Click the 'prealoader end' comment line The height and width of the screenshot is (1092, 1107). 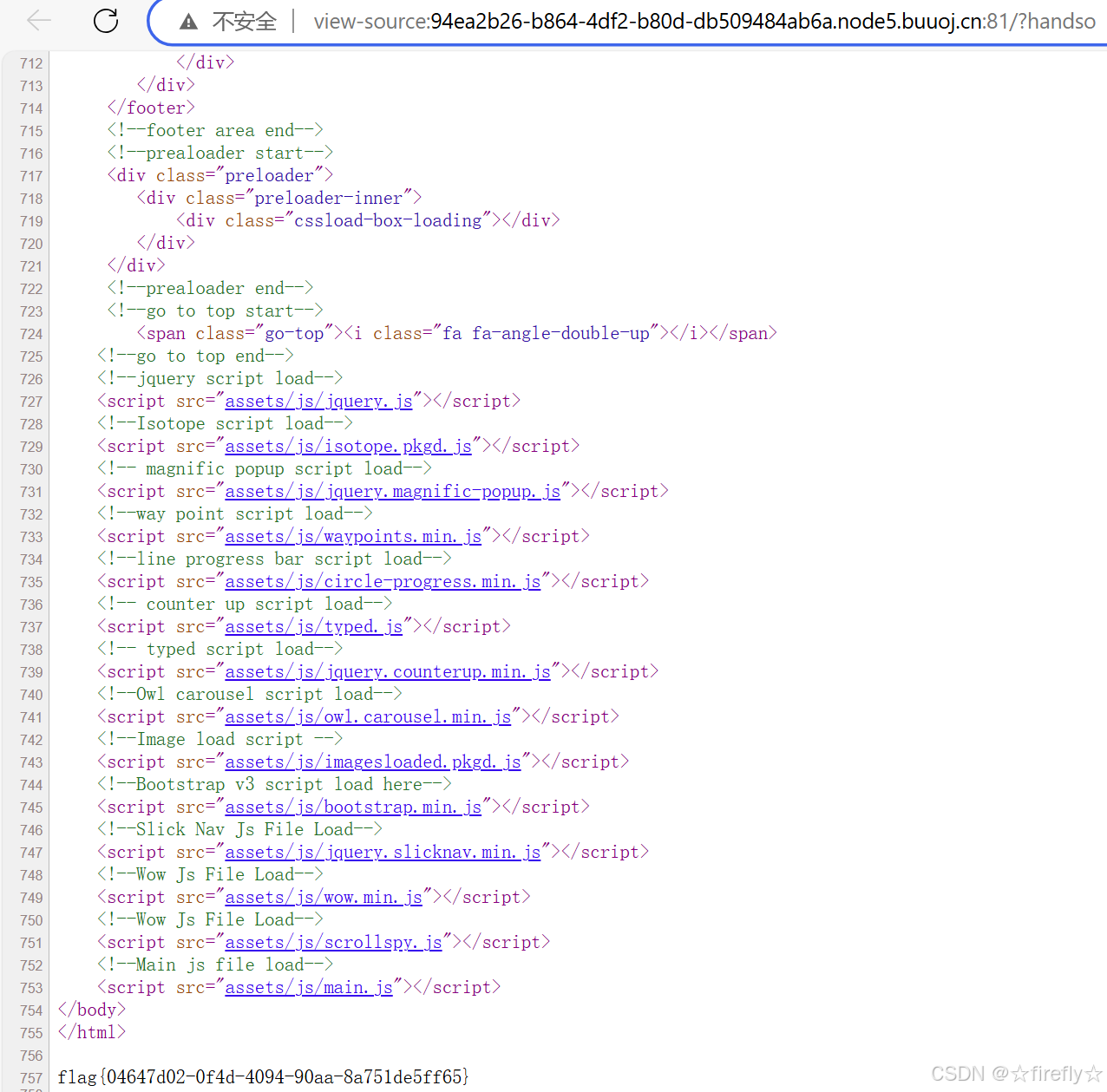click(210, 288)
